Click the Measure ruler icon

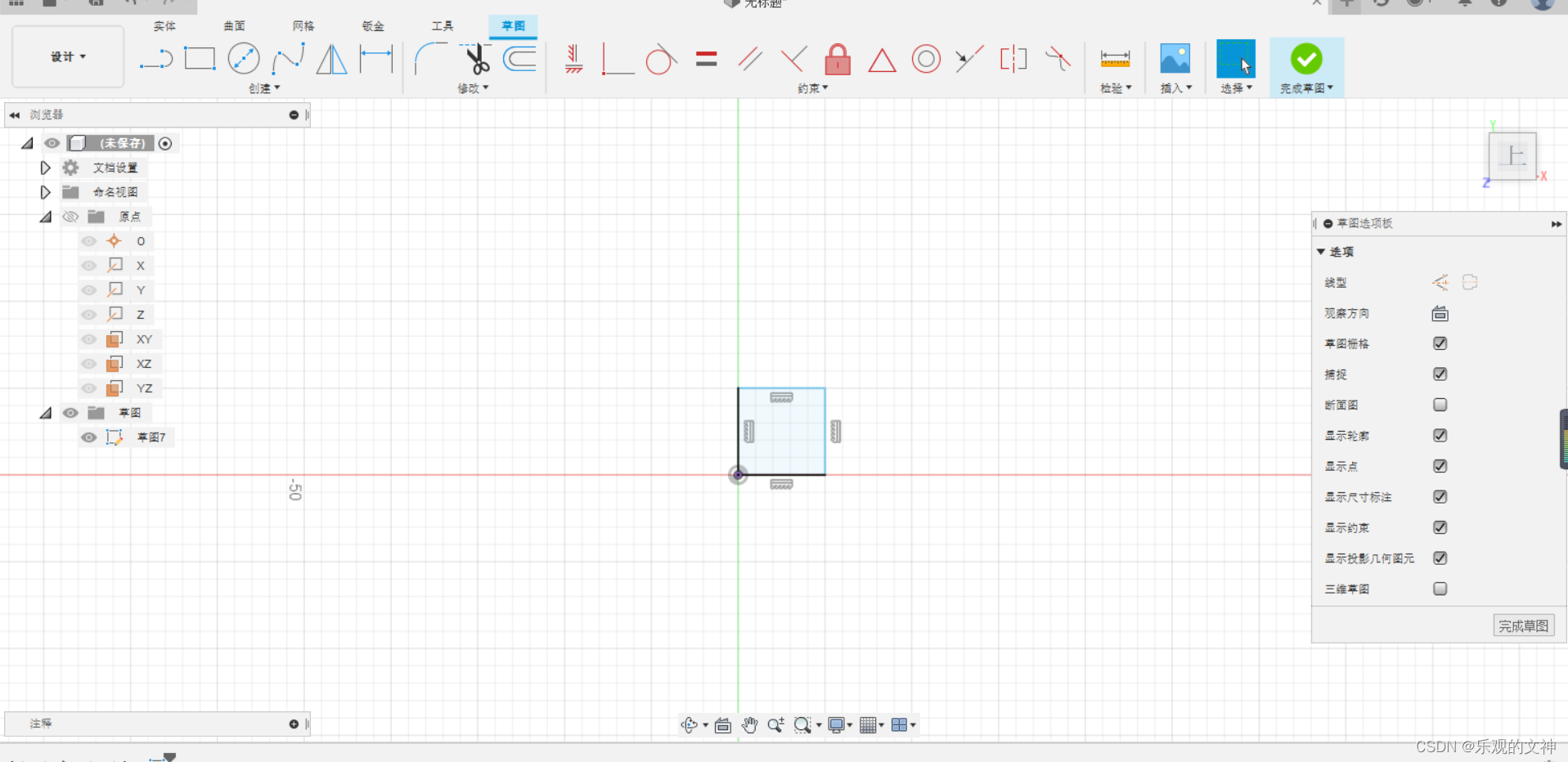[x=1115, y=59]
